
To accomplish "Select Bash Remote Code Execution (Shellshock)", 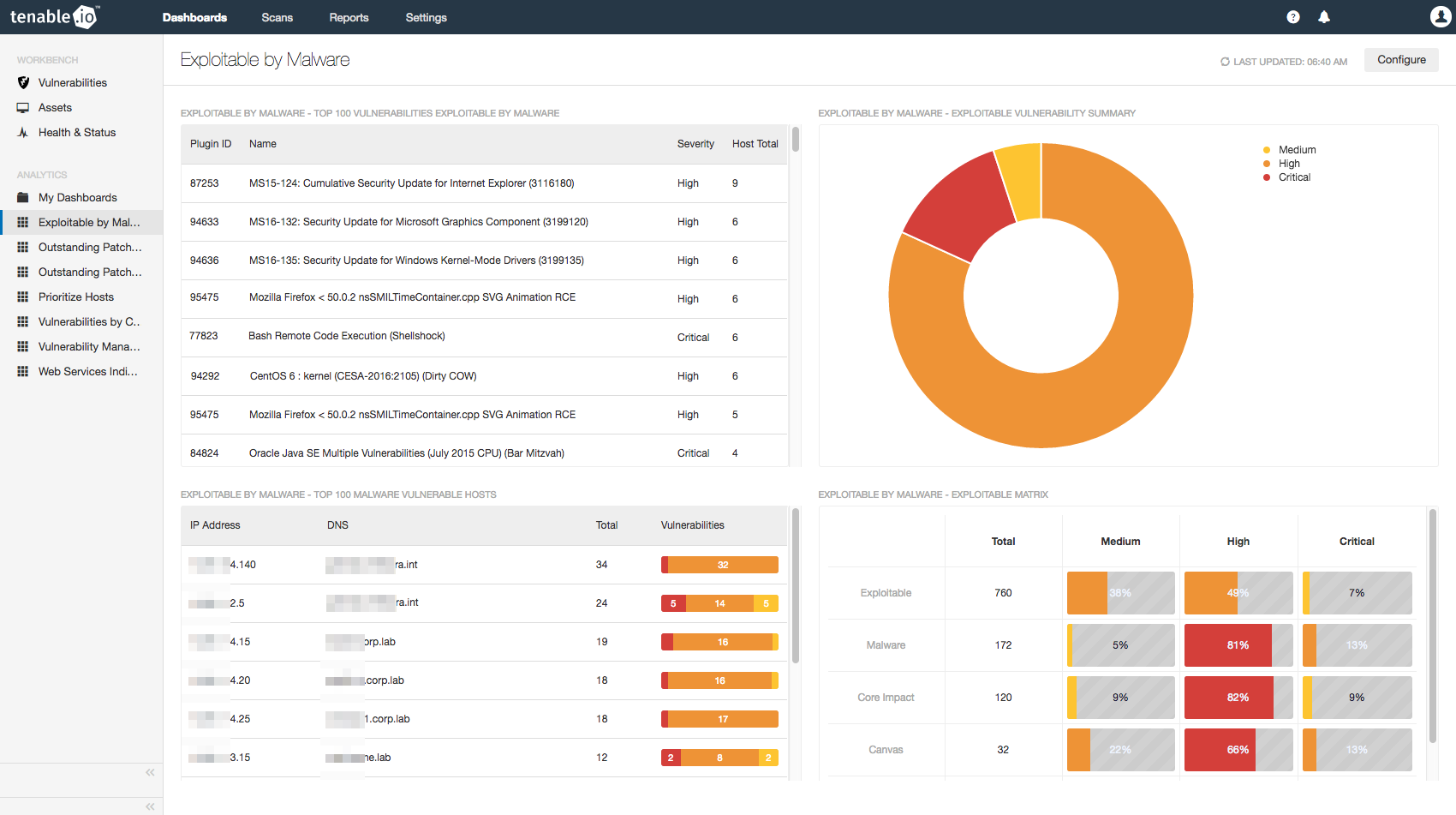I will [484, 338].
